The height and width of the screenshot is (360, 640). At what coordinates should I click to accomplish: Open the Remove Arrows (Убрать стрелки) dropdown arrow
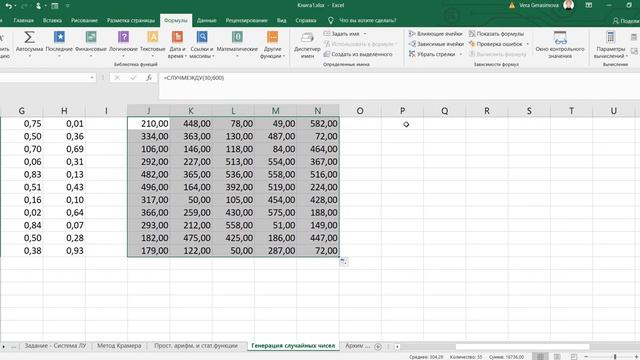click(461, 54)
